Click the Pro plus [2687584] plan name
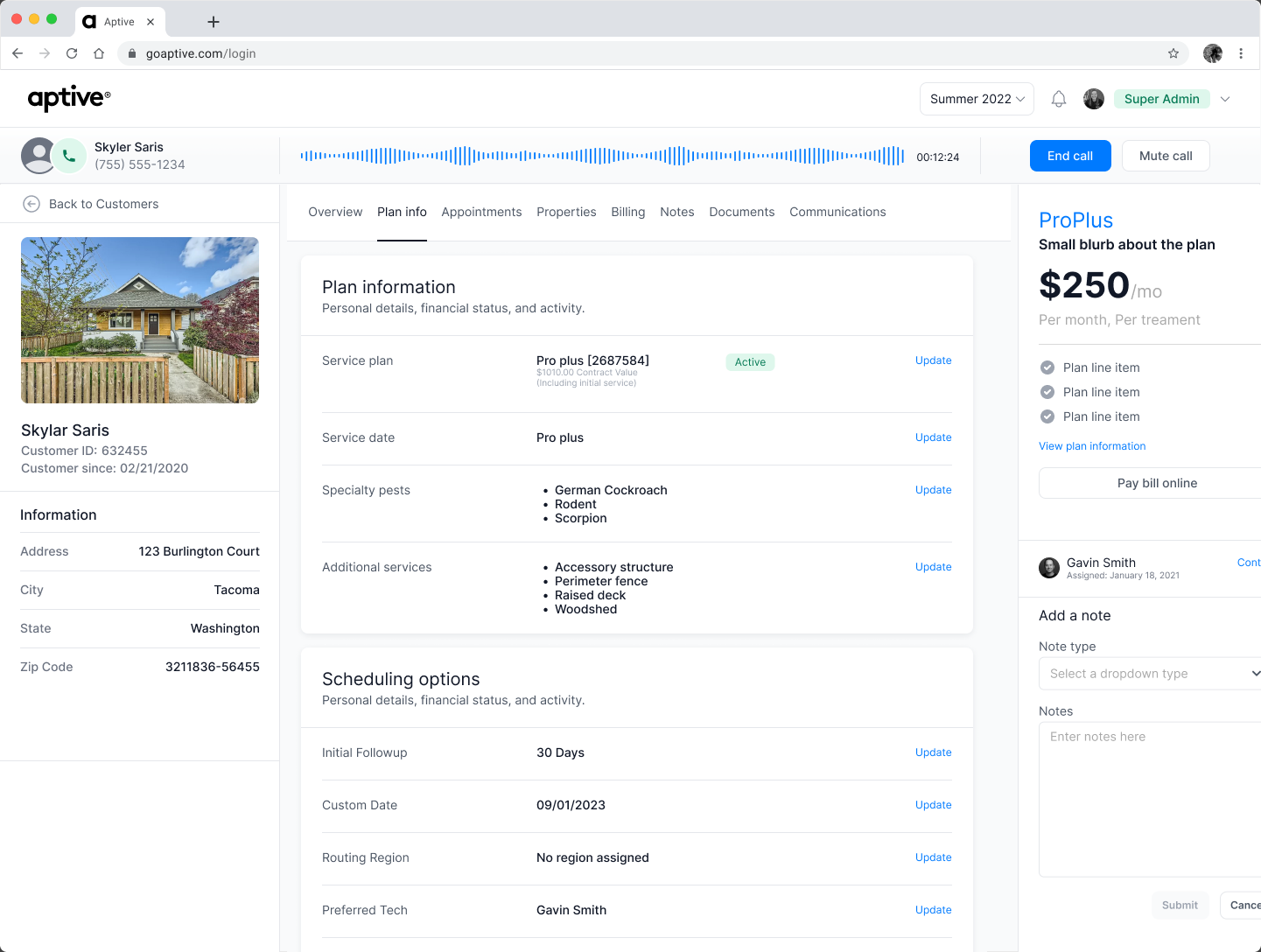 click(x=592, y=360)
